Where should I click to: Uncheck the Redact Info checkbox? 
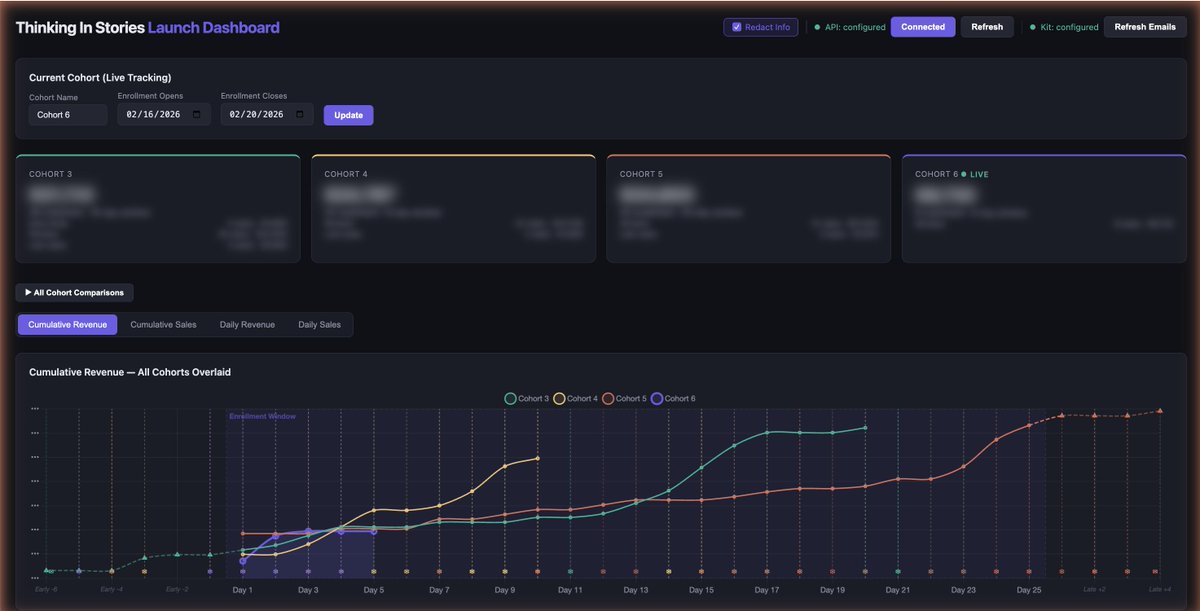[x=737, y=27]
